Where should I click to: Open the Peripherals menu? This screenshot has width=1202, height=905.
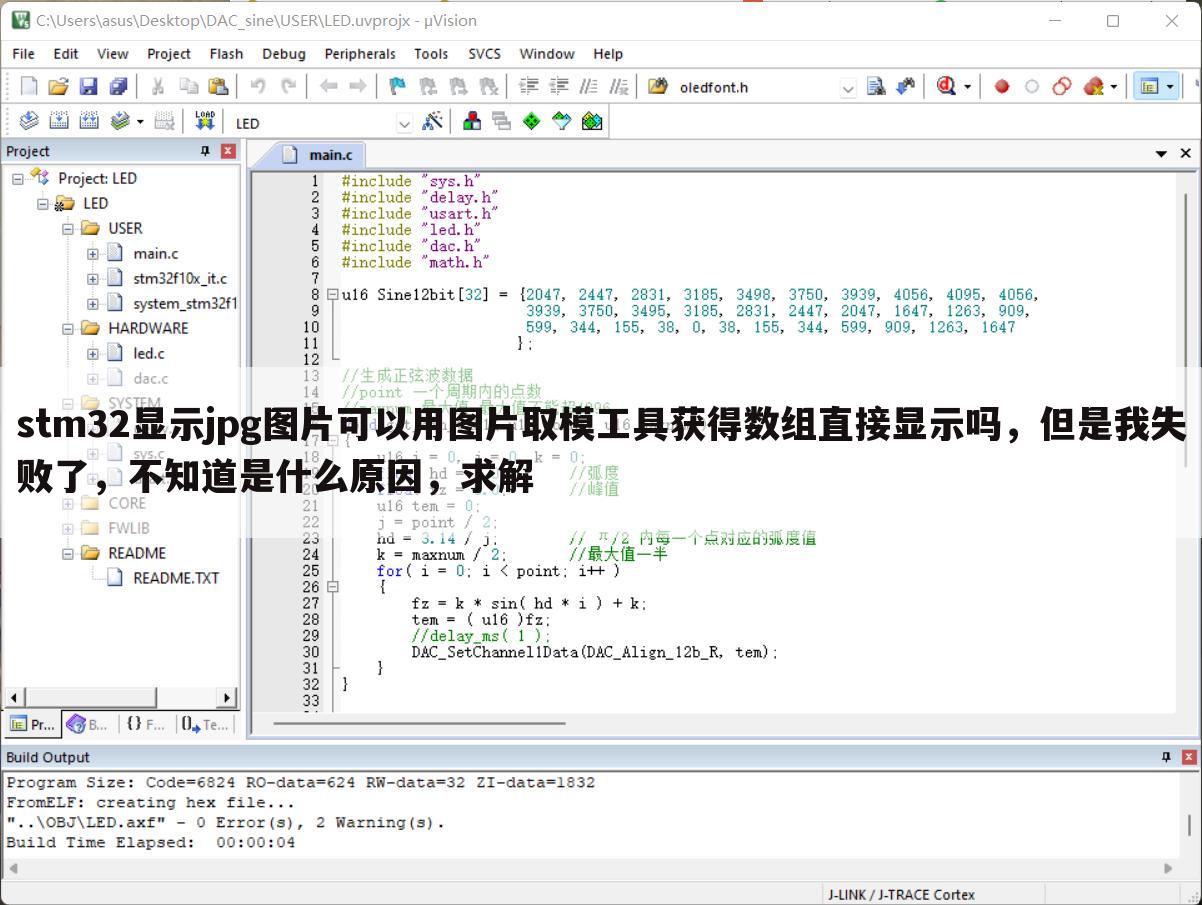click(360, 54)
